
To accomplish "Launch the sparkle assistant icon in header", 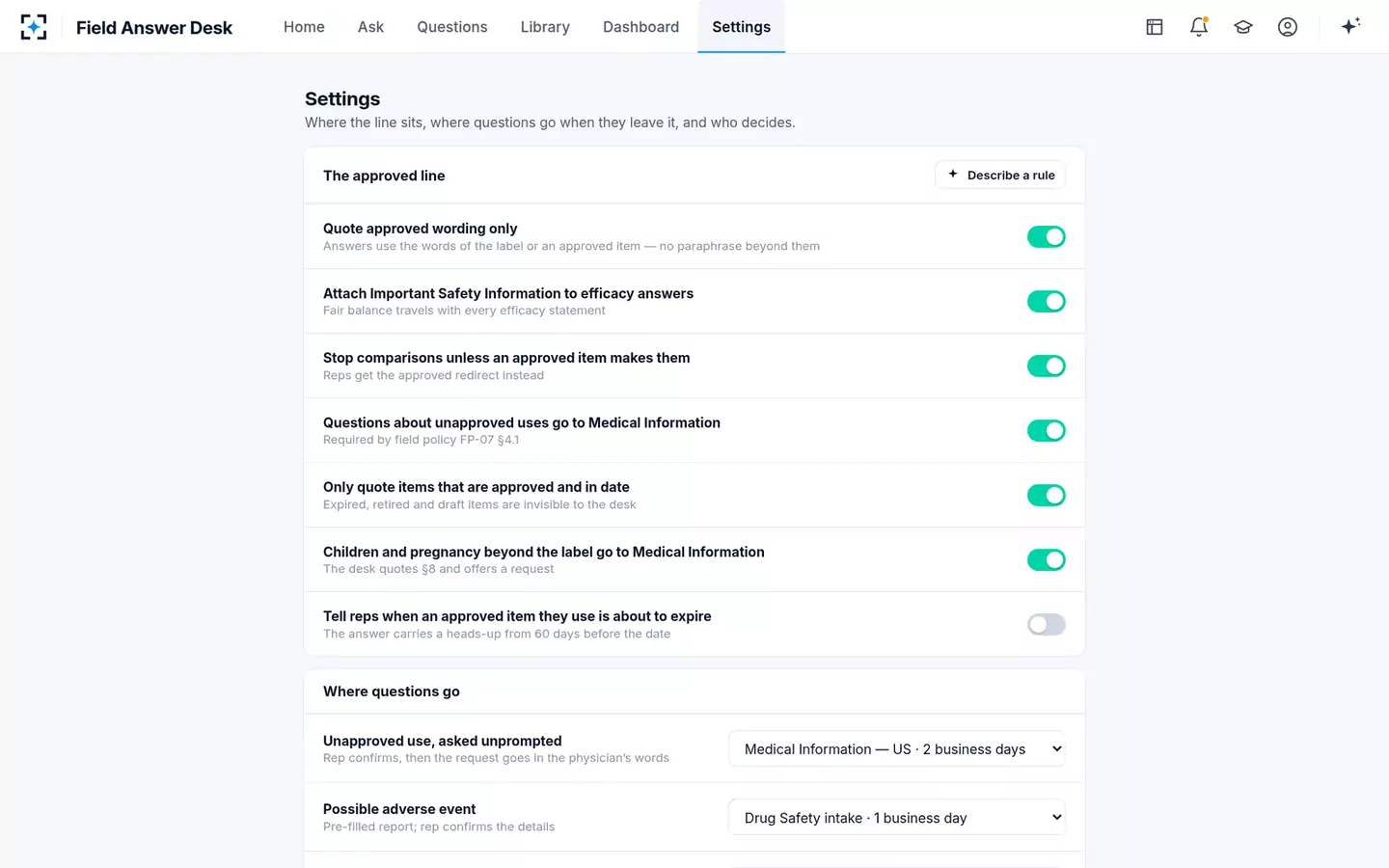I will tap(1350, 26).
